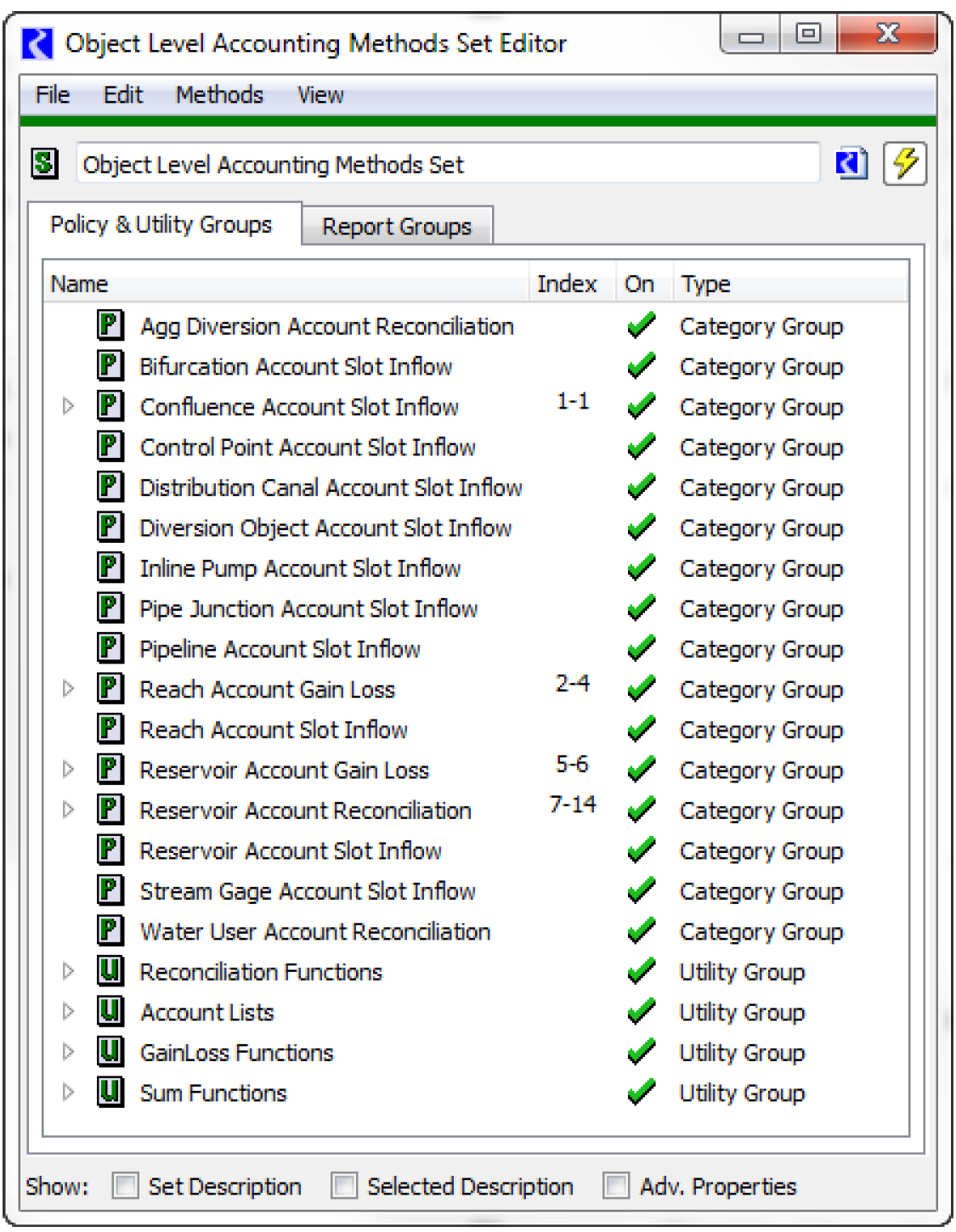Enable the Set Description checkbox
Viewport: 956px width, 1232px height.
pyautogui.click(x=126, y=1185)
